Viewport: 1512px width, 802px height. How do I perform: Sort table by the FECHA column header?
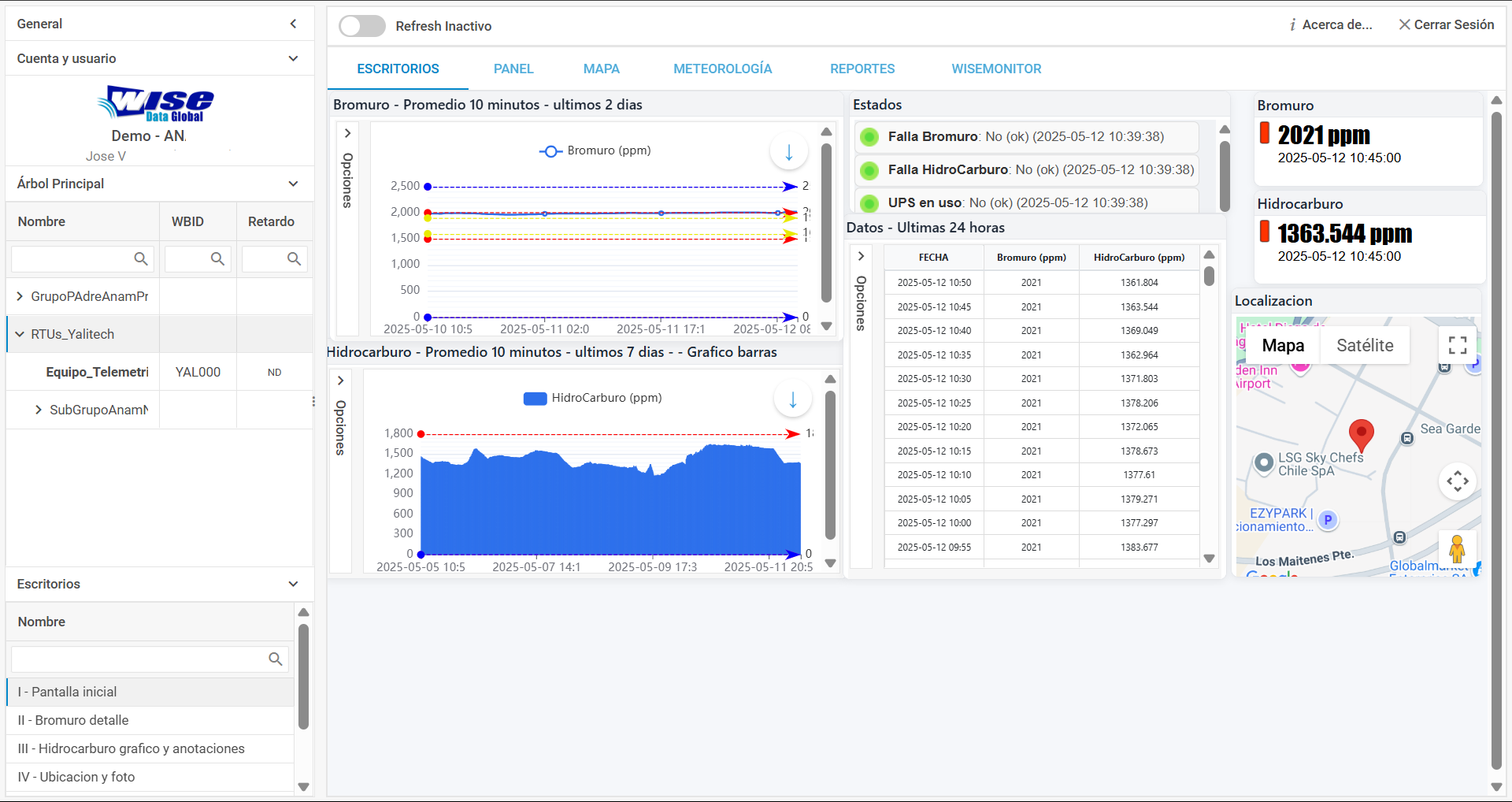click(933, 258)
